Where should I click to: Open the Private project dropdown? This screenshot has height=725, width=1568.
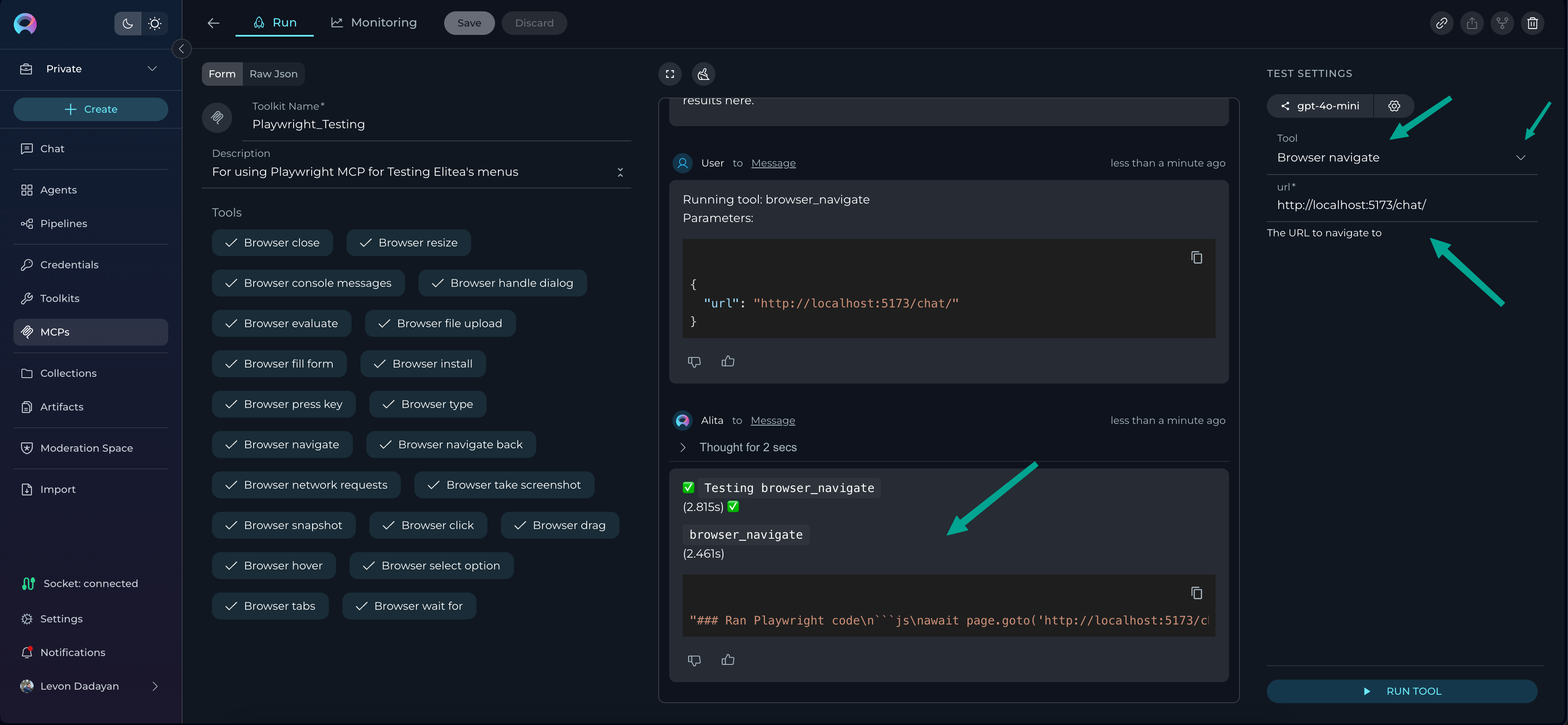[91, 69]
